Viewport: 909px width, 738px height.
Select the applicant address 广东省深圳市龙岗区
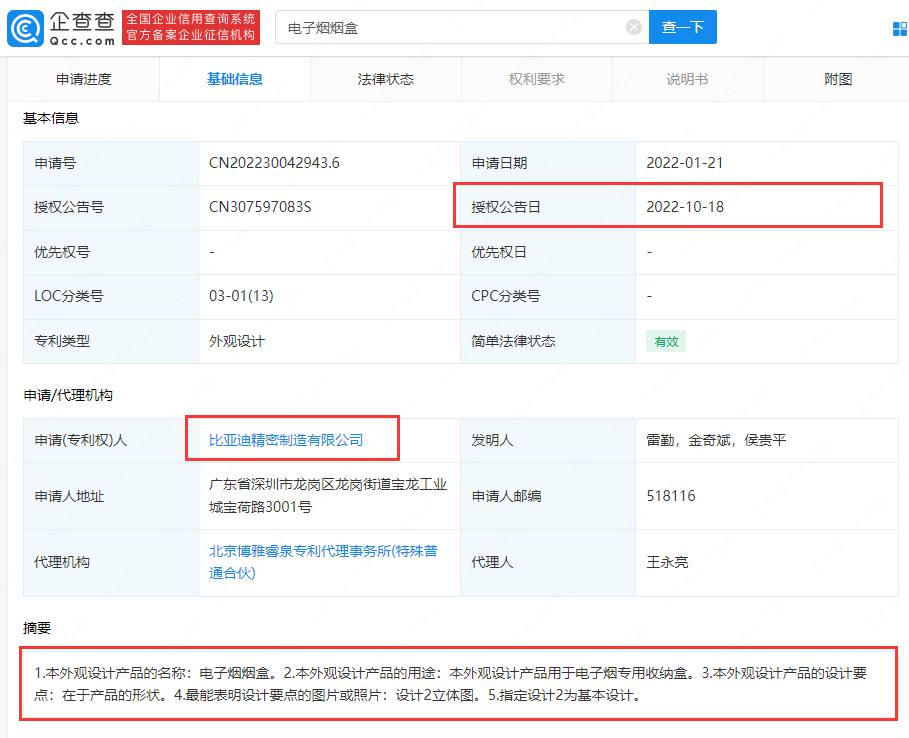(328, 496)
